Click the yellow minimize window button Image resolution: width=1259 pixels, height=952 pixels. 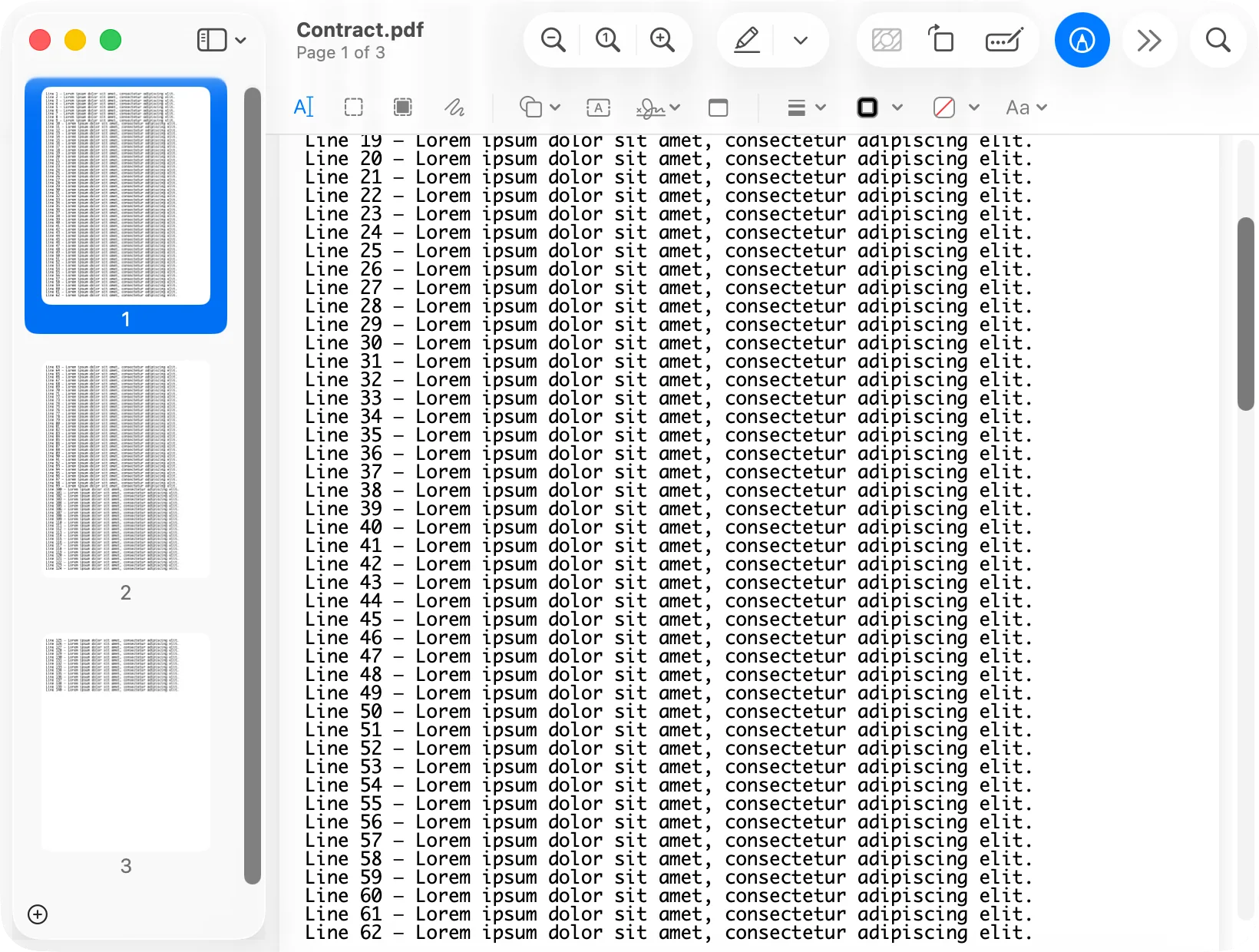75,40
